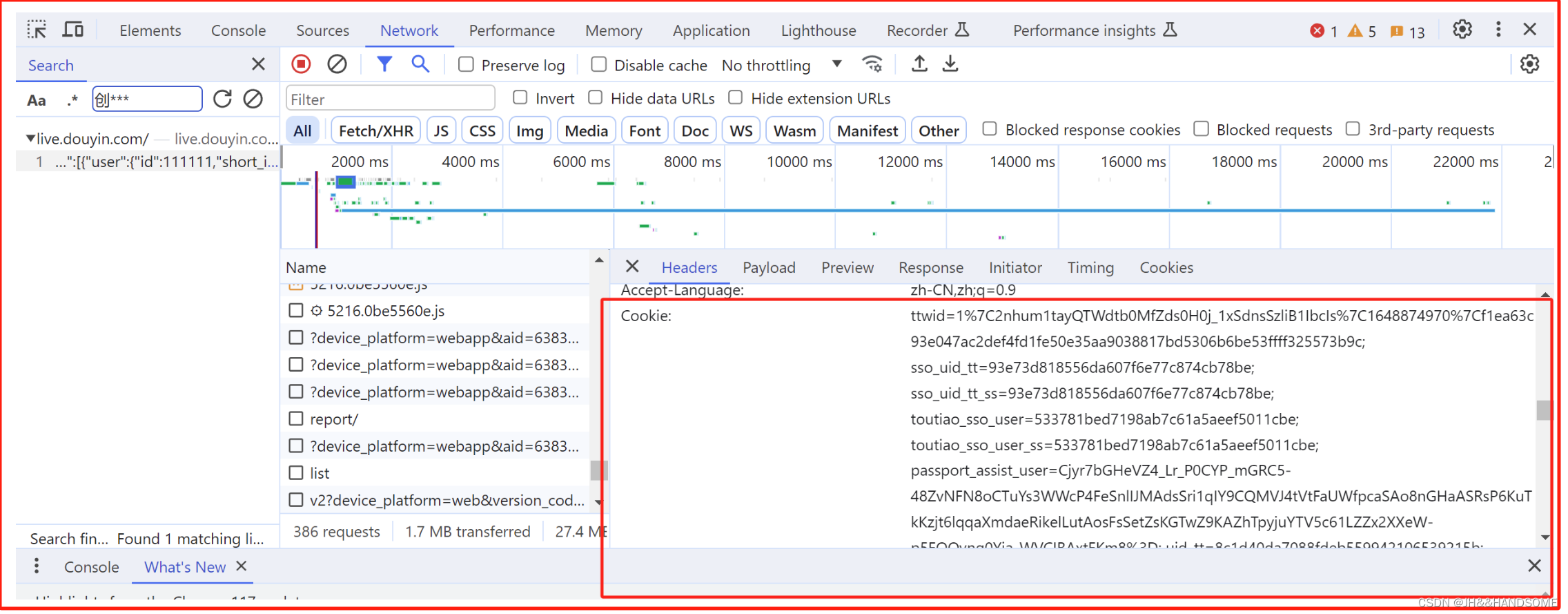Toggle regular expression search option
The width and height of the screenshot is (1568, 614).
pyautogui.click(x=72, y=100)
